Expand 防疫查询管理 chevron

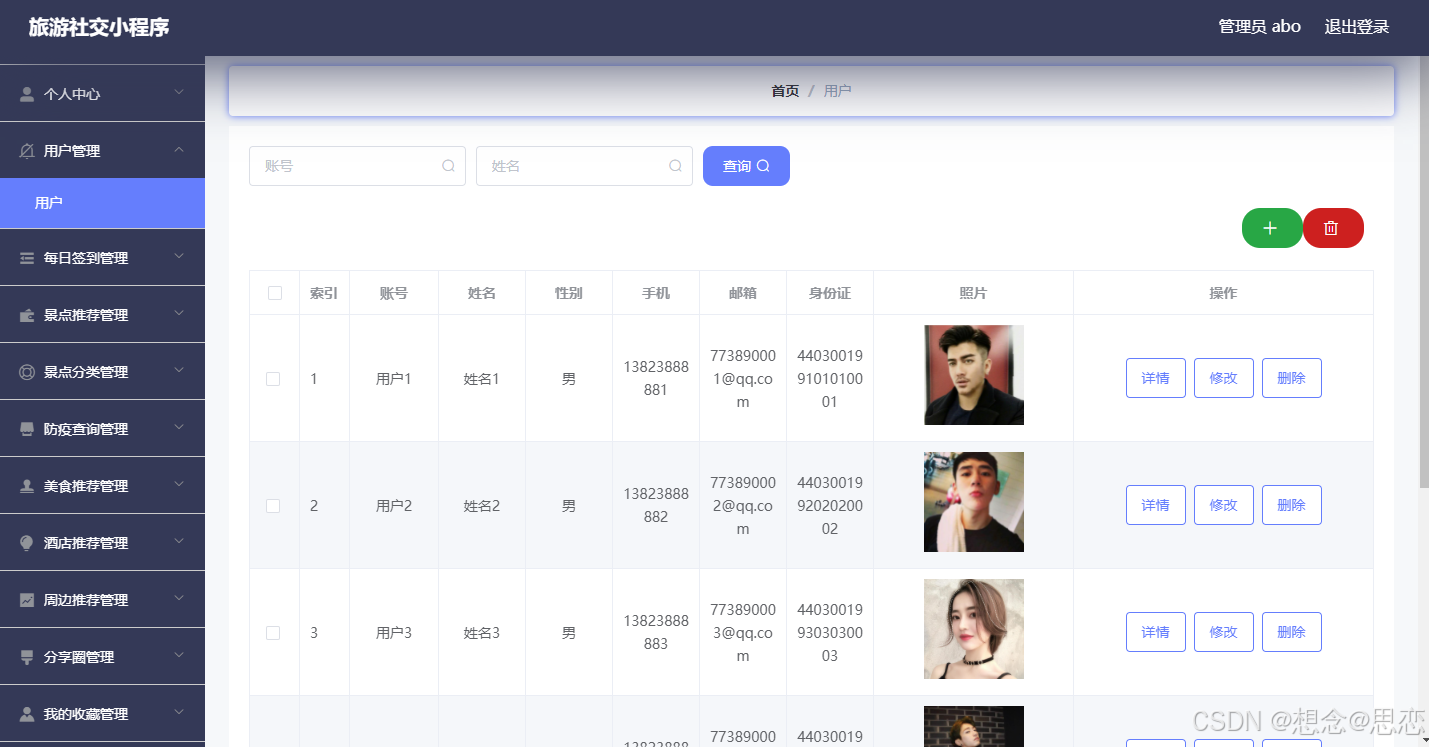[179, 428]
